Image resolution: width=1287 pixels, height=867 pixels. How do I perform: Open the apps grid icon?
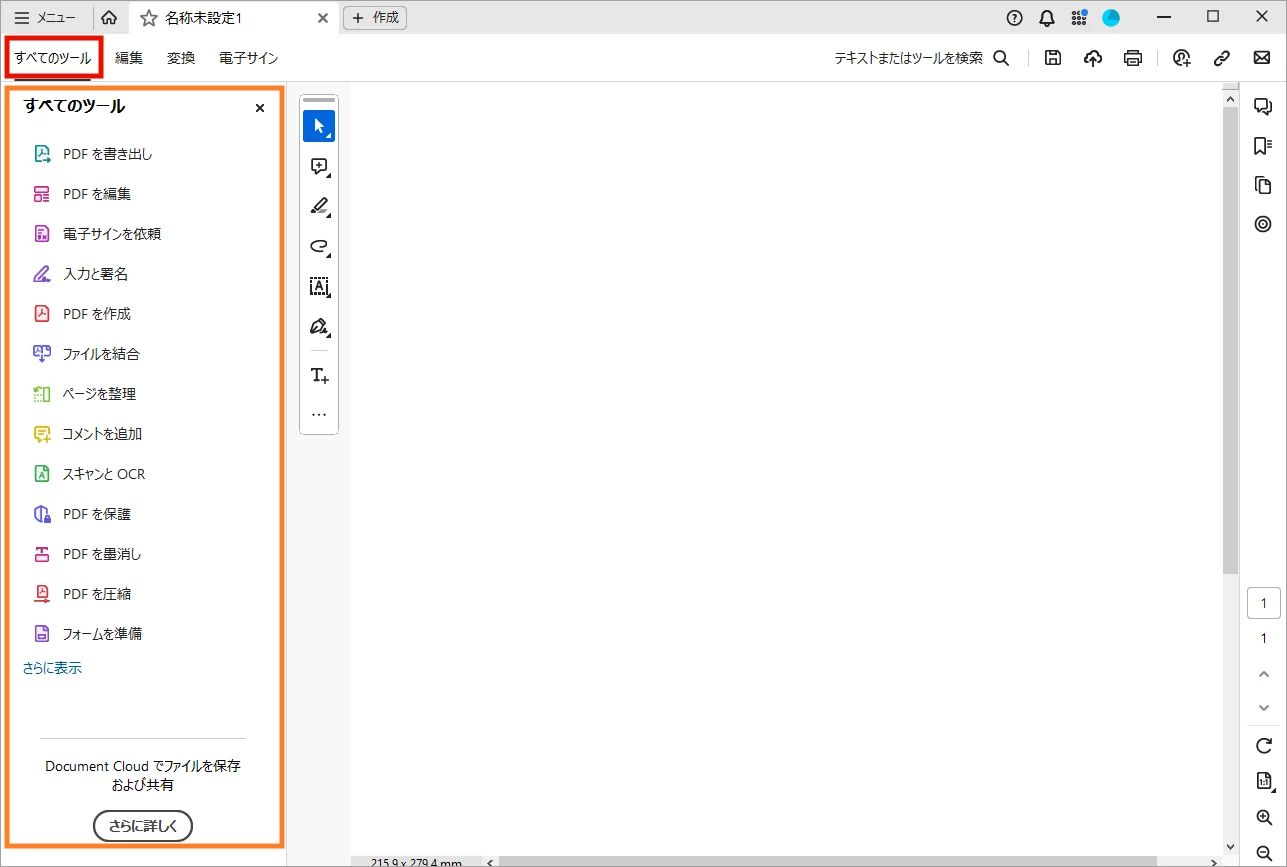point(1079,18)
